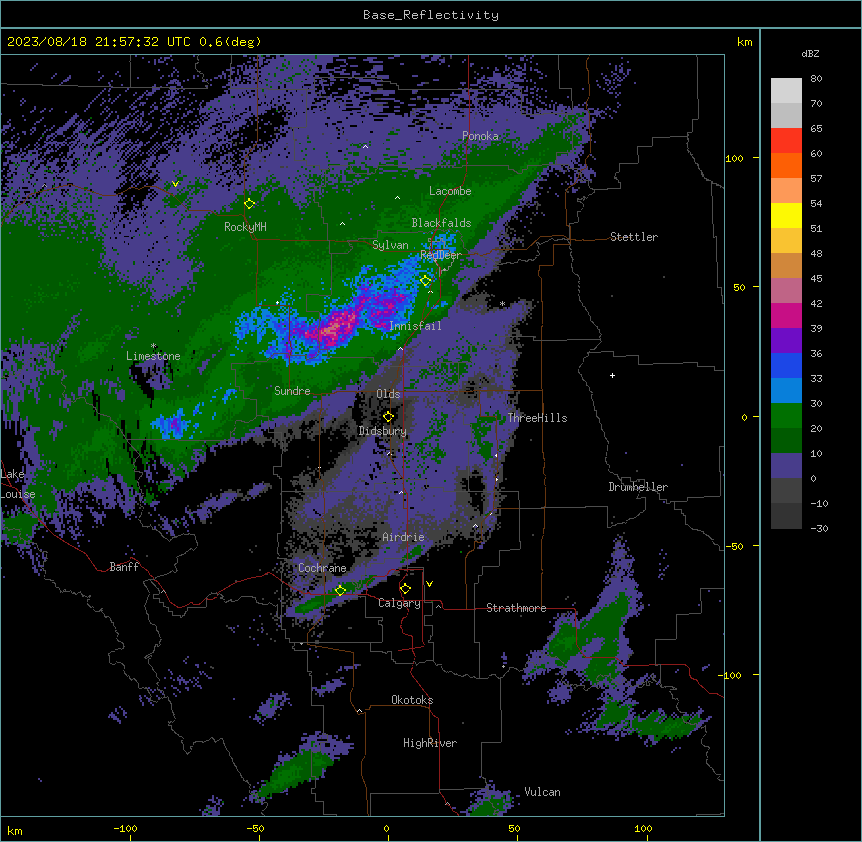Pick the orange 57-60 dBZ legend swatch
This screenshot has height=842, width=862.
tap(786, 166)
